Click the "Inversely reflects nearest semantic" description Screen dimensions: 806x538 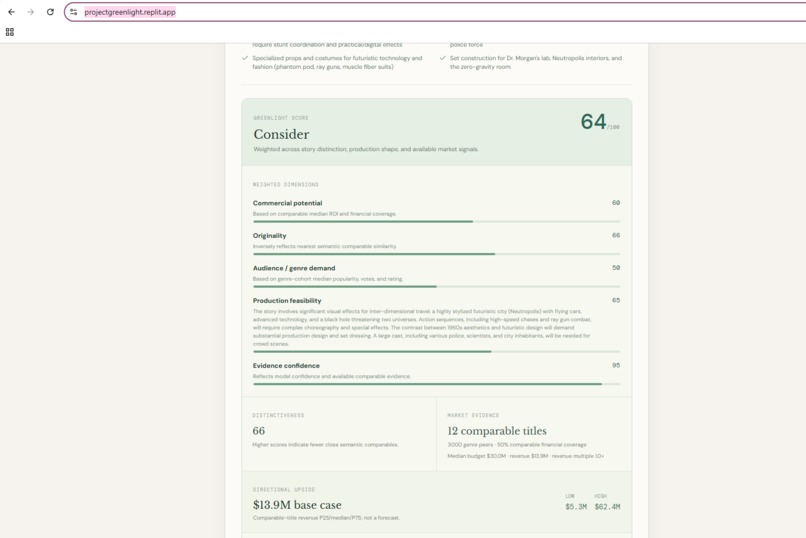tap(324, 246)
